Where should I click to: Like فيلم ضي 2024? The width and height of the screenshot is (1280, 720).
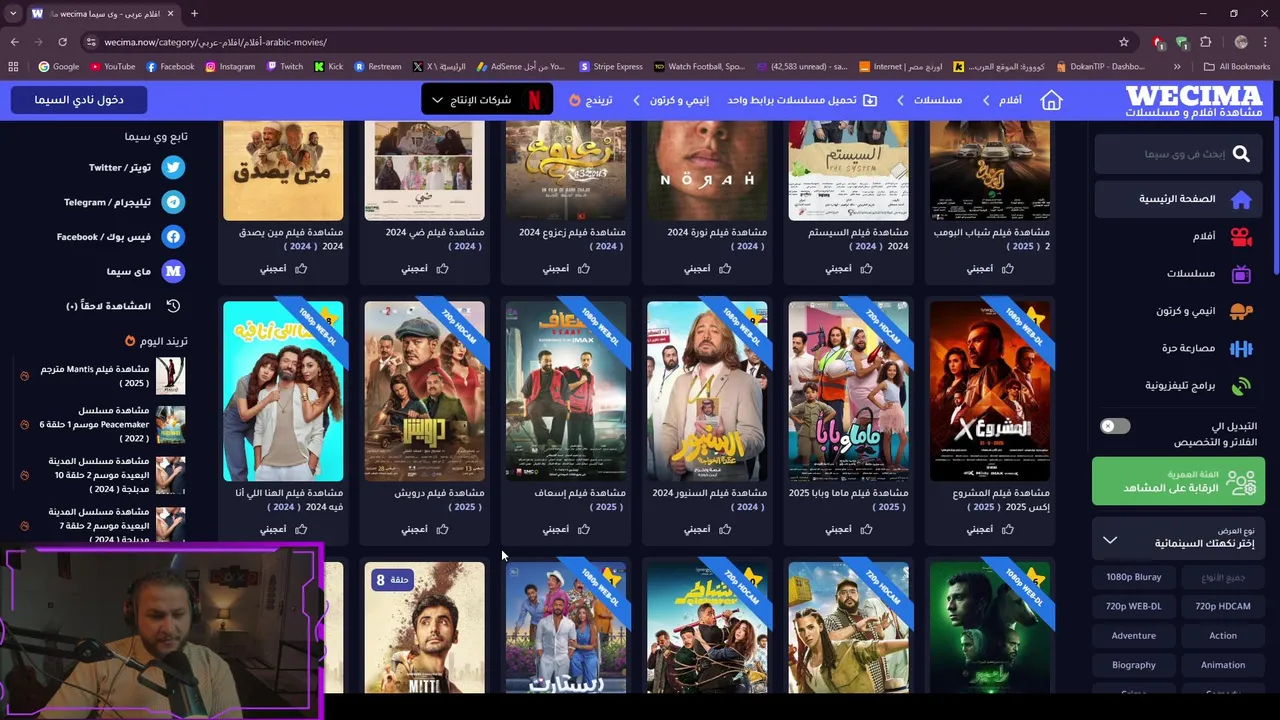(x=424, y=268)
